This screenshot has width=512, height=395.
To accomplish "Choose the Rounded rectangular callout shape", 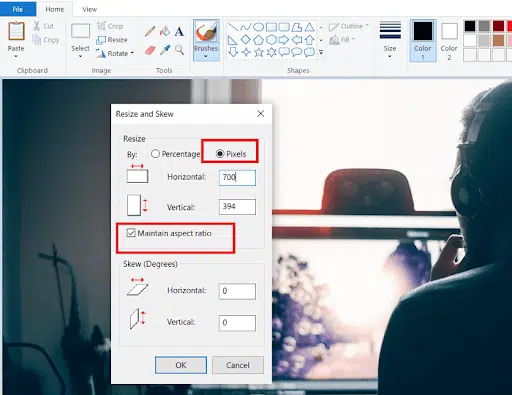I will (x=284, y=52).
